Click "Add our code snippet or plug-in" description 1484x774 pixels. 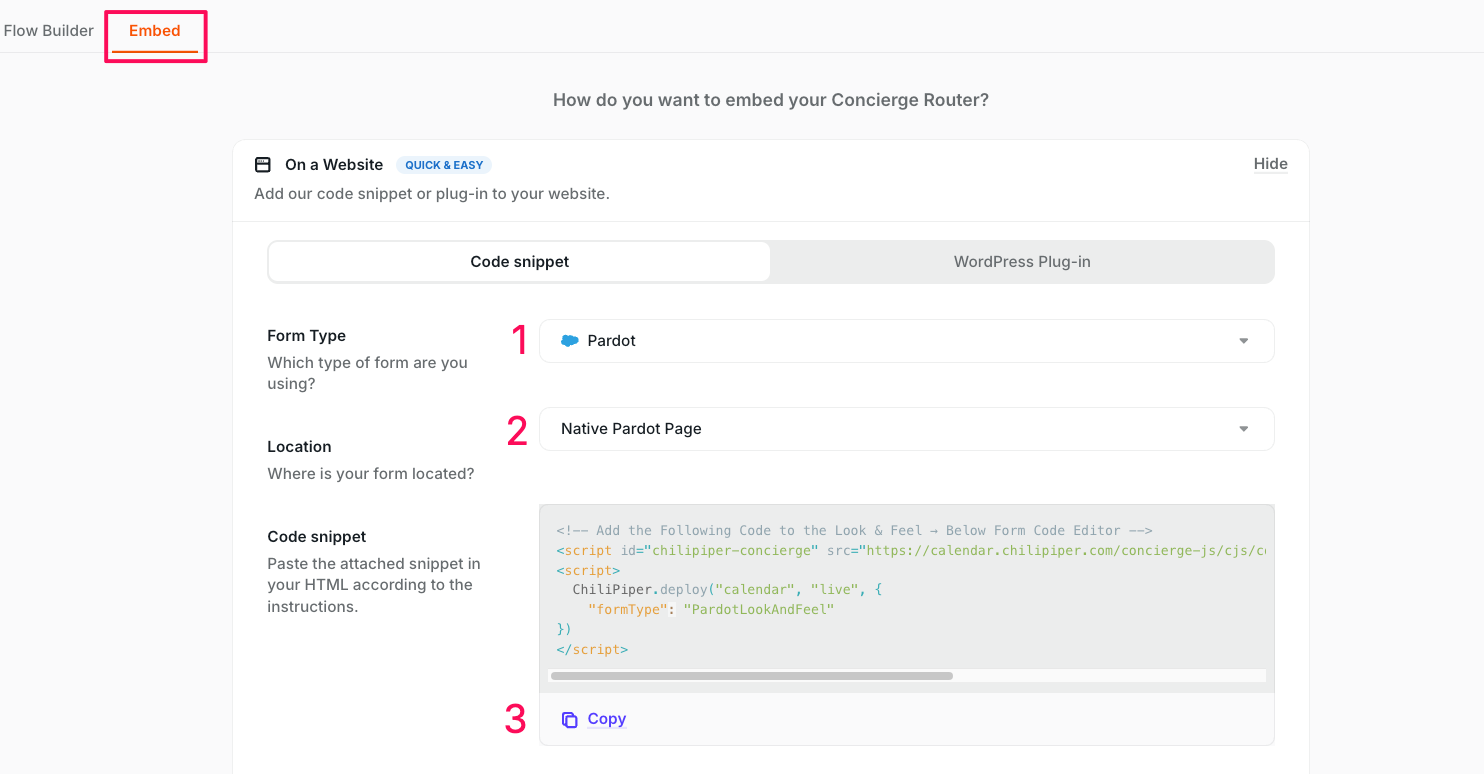pyautogui.click(x=432, y=194)
